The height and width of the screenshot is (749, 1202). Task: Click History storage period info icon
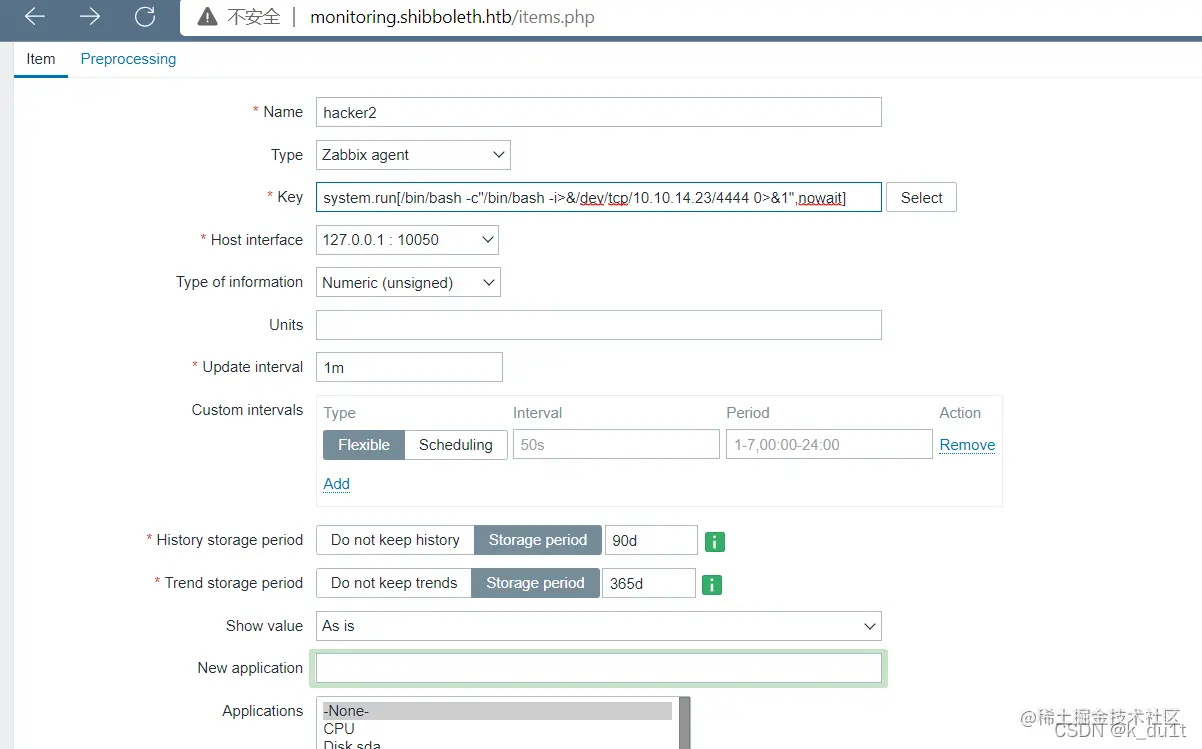click(x=715, y=541)
